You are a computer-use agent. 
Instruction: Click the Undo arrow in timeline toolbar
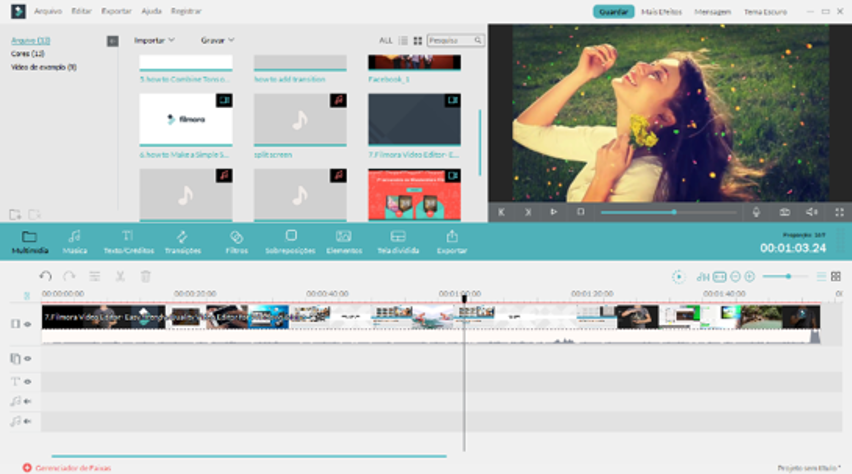45,276
